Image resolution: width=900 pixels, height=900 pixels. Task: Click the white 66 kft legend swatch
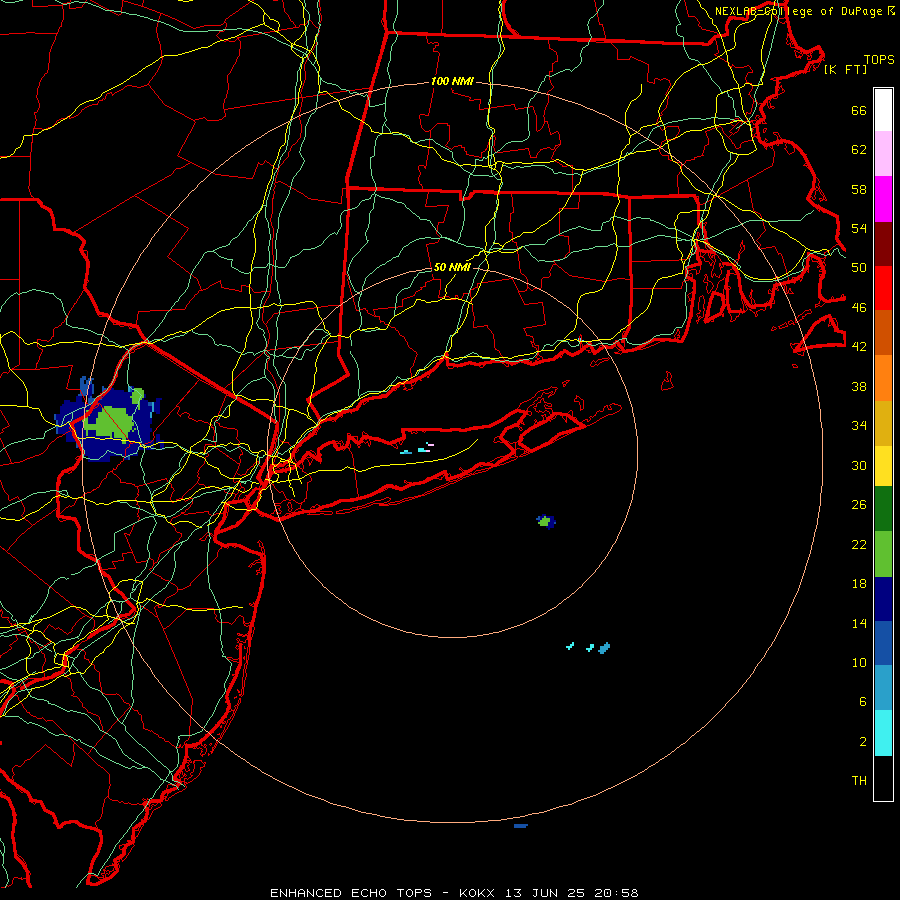click(883, 110)
